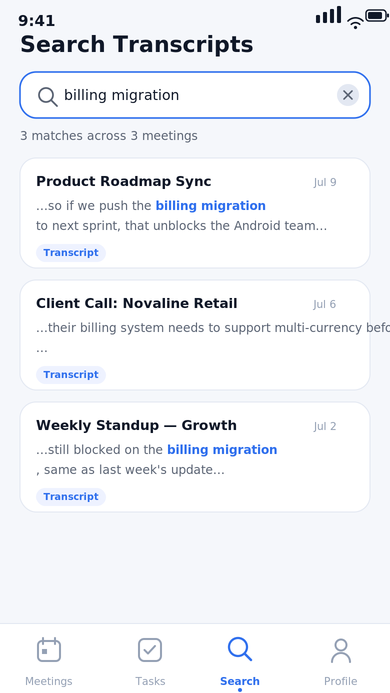Switch to the Meetings tab label
The image size is (390, 693).
click(49, 681)
